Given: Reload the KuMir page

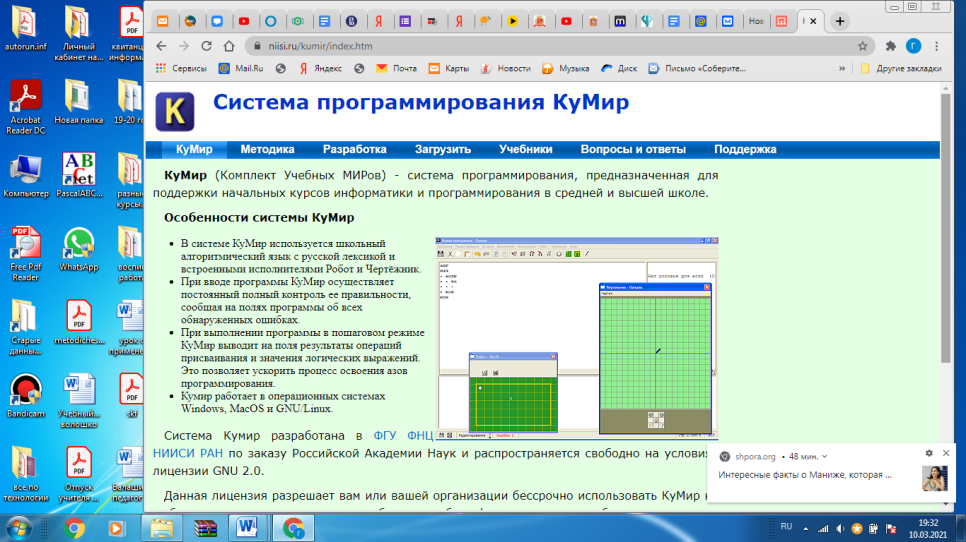Looking at the screenshot, I should click(206, 46).
